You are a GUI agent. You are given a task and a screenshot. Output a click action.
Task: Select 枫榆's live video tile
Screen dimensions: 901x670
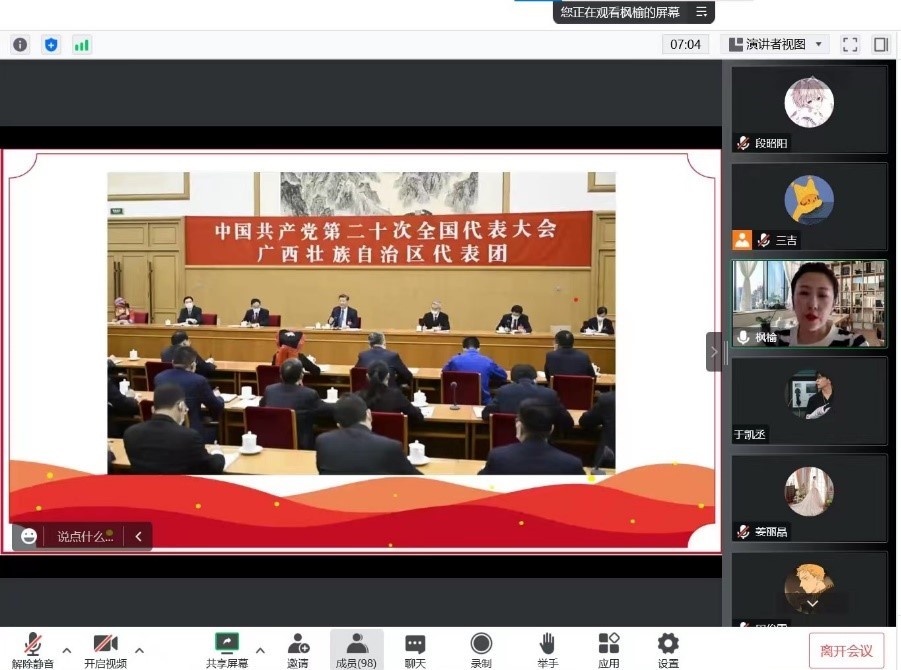pyautogui.click(x=809, y=303)
